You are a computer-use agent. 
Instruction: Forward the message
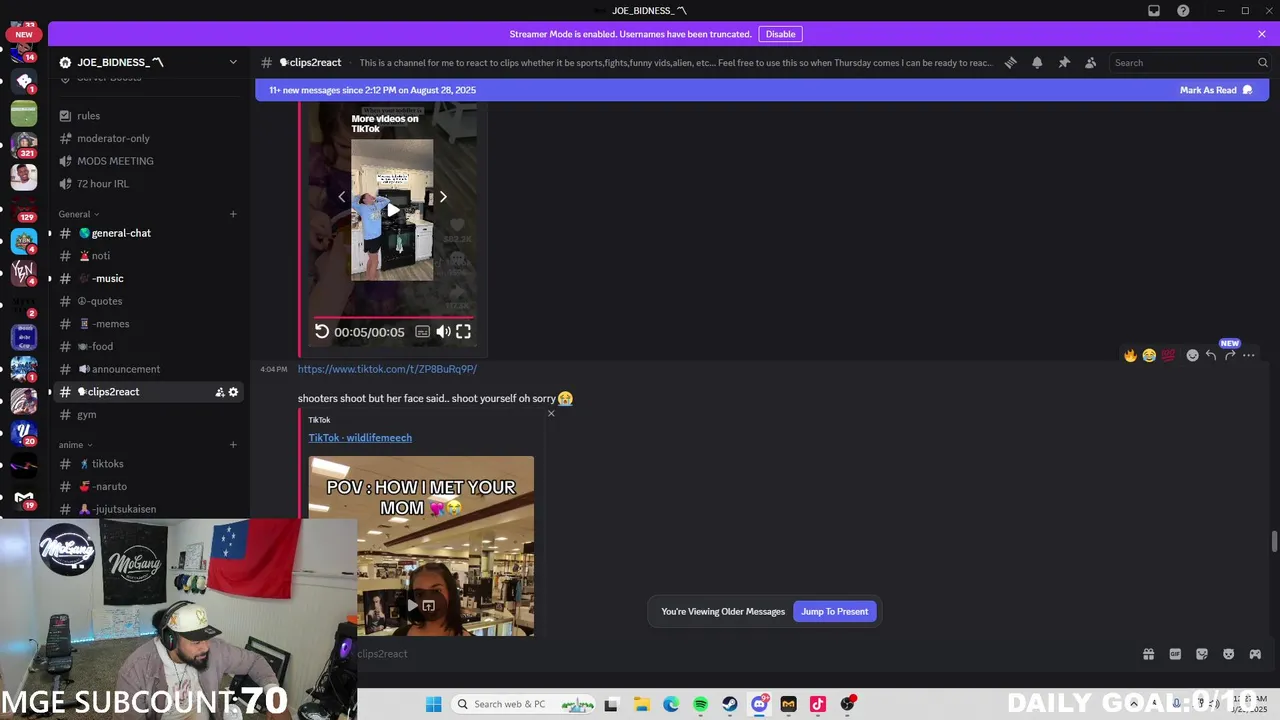tap(1230, 355)
